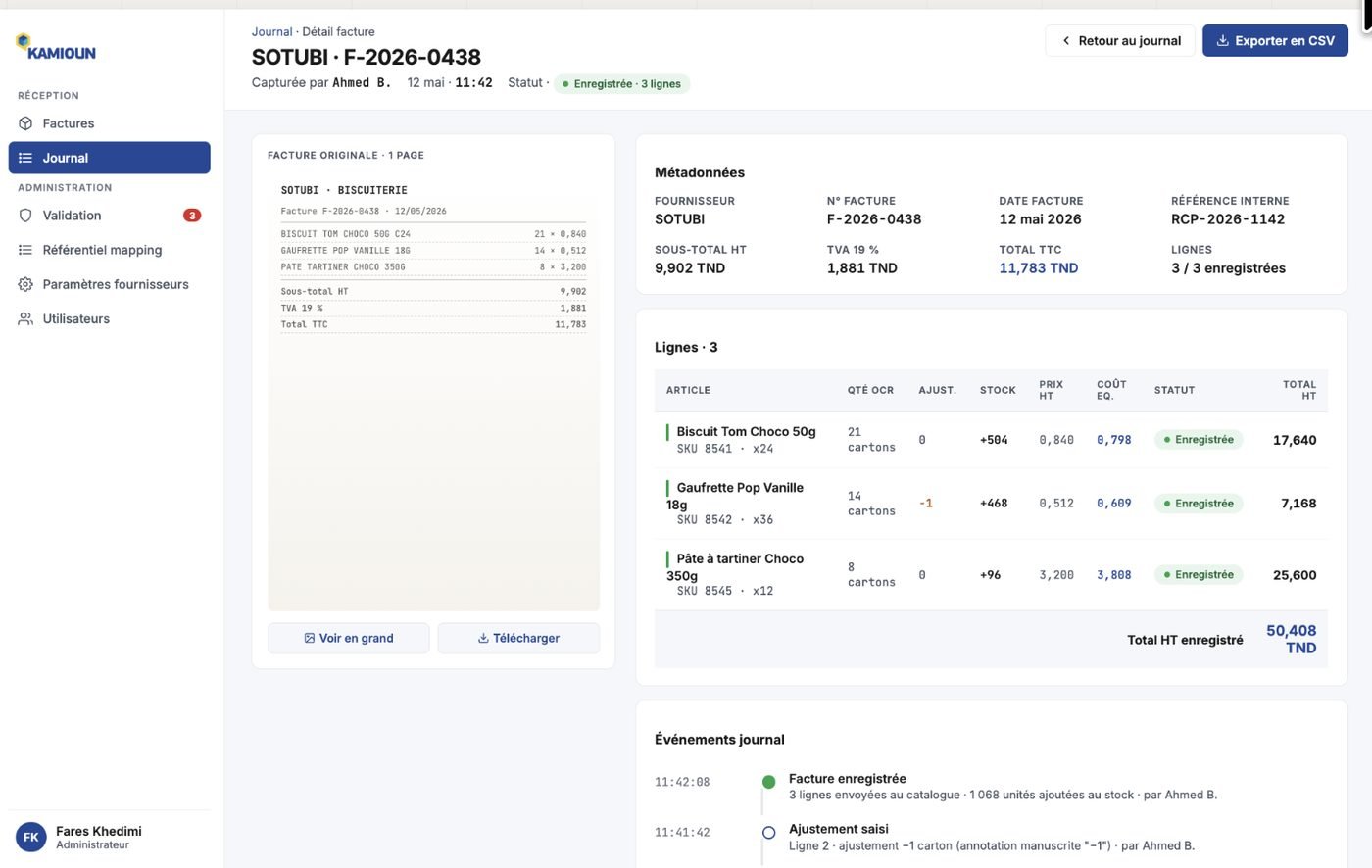Click the Journal breadcrumb link
The height and width of the screenshot is (868, 1372).
click(271, 32)
